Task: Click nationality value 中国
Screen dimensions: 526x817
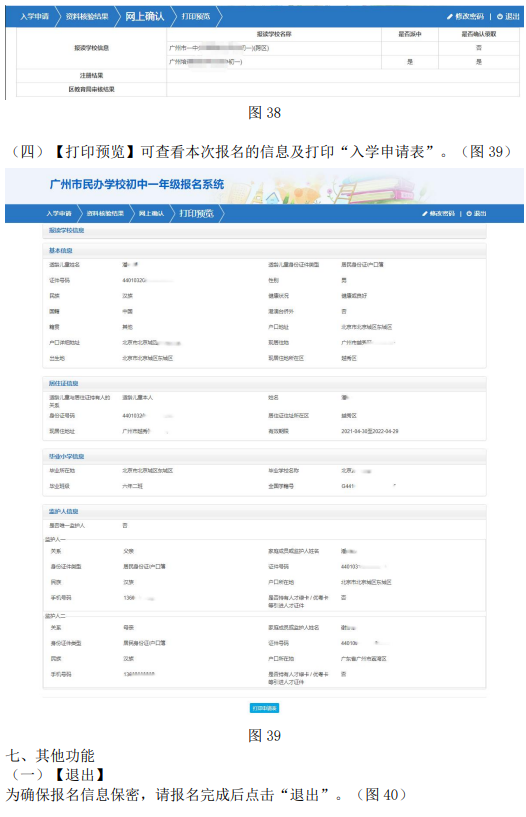Action: [128, 312]
